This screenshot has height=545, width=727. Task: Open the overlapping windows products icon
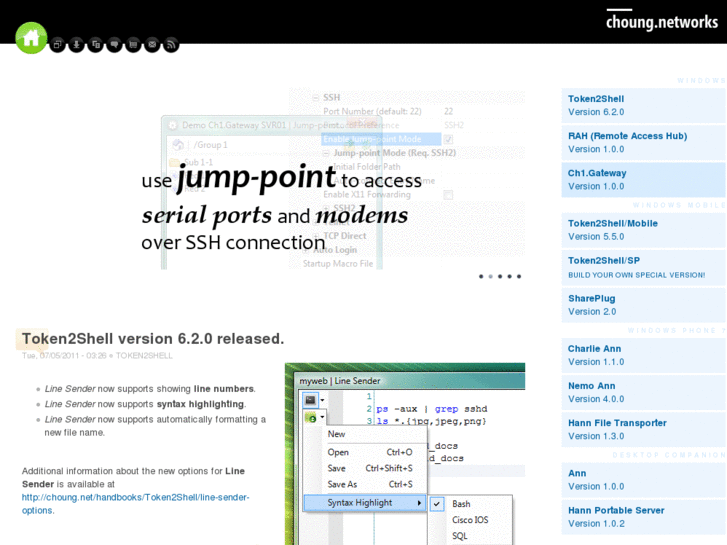[x=57, y=45]
